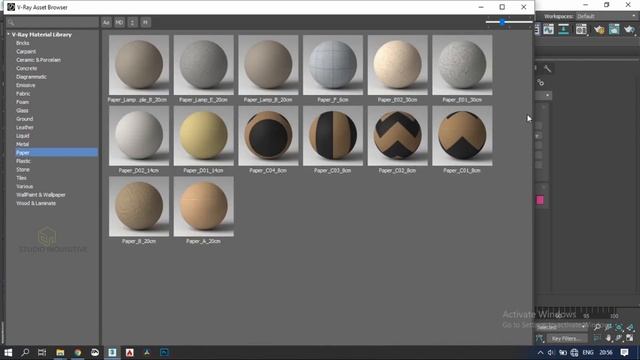Select the Paper_E01_30cm material thumbnail

[462, 65]
